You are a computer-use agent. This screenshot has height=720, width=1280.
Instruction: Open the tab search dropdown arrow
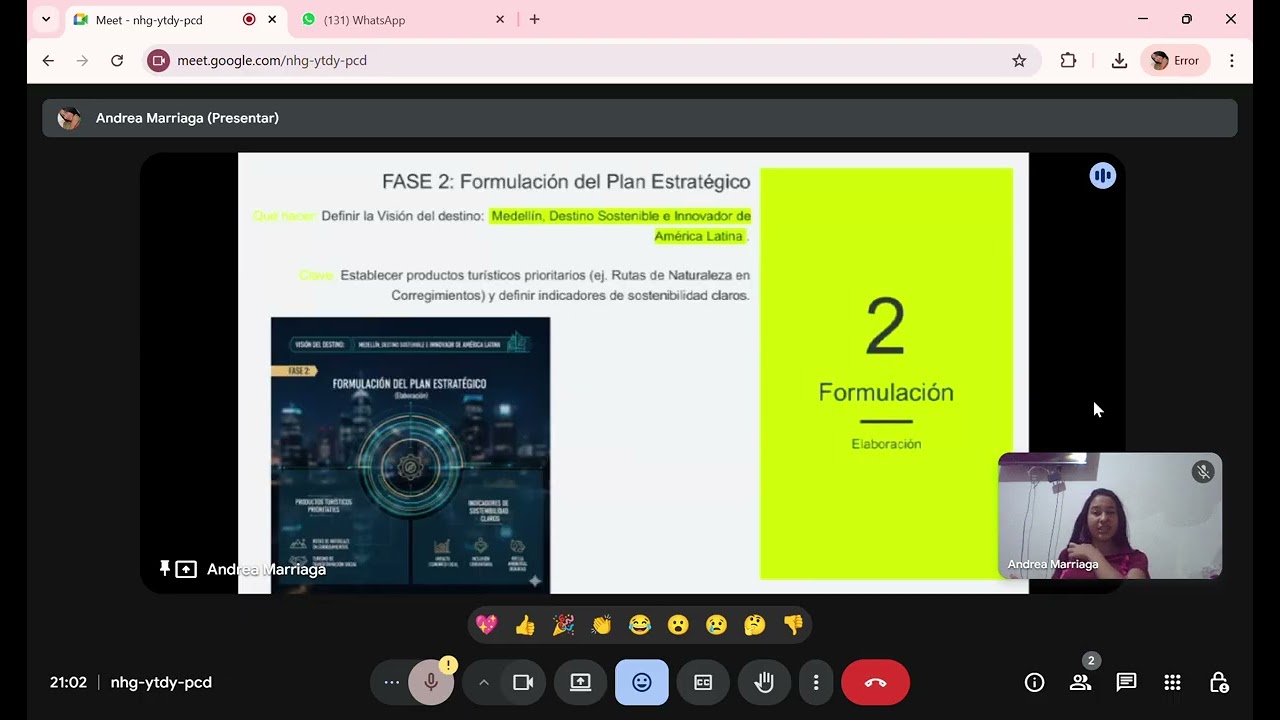pyautogui.click(x=46, y=19)
